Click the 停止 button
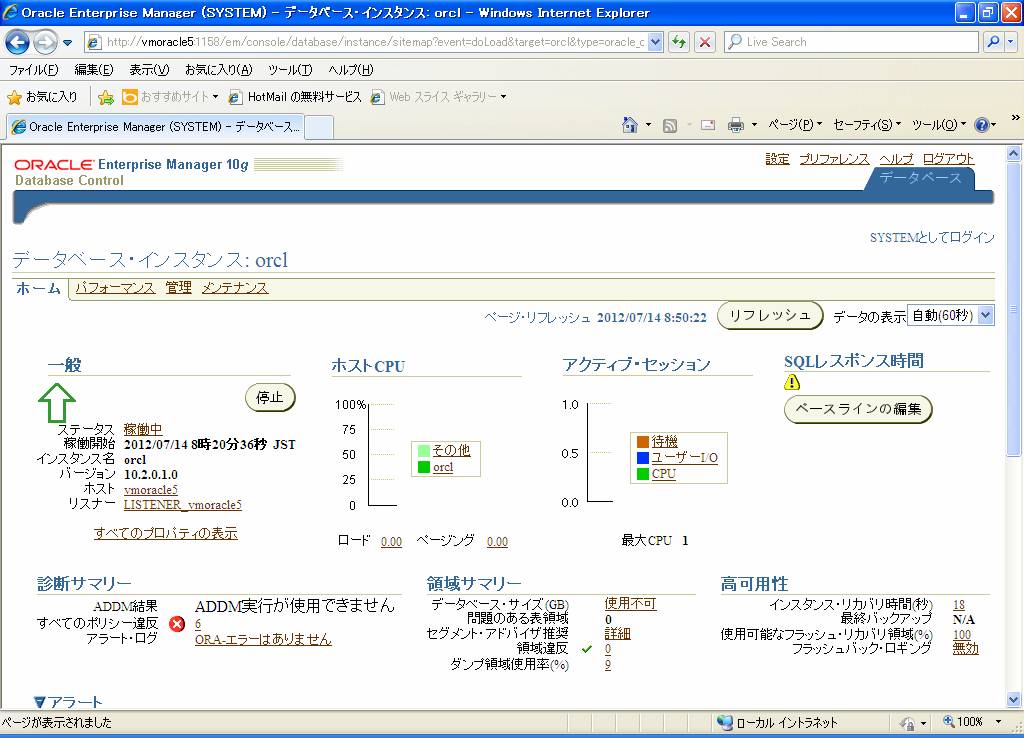 point(270,398)
